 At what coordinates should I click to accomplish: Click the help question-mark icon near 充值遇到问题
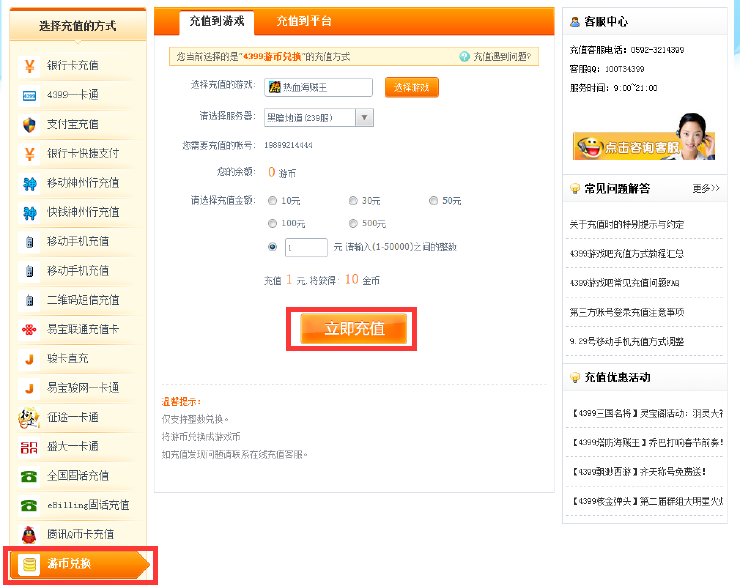(464, 57)
